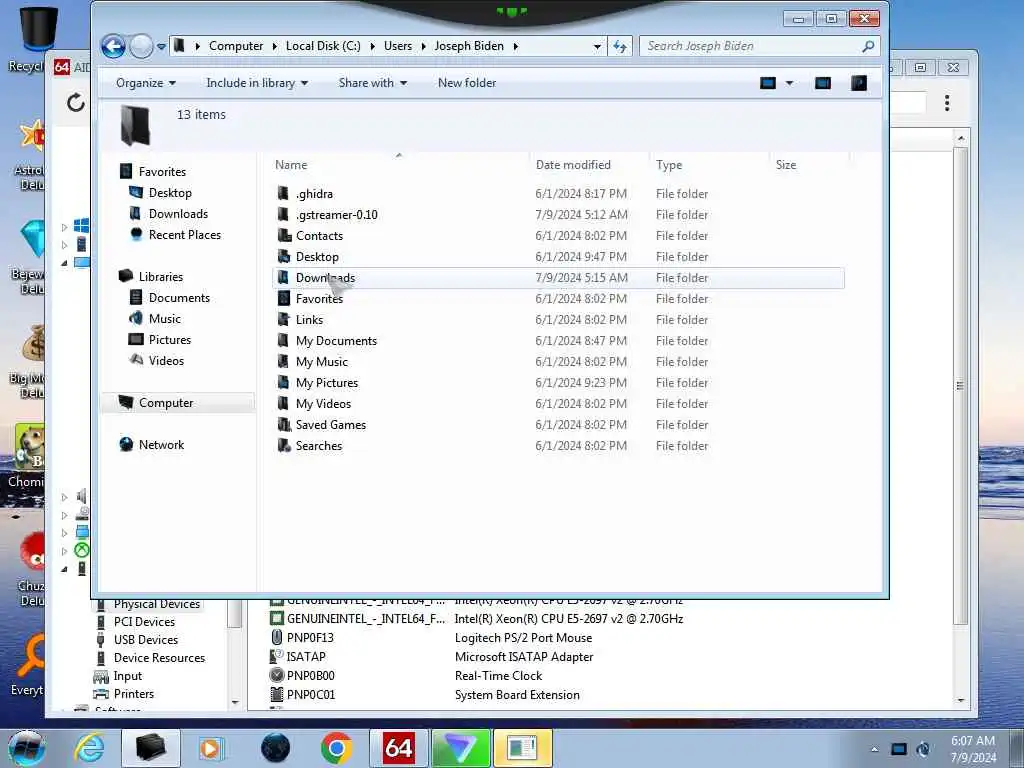The width and height of the screenshot is (1024, 768).
Task: Go back using Explorer's Back arrow
Action: [x=113, y=46]
